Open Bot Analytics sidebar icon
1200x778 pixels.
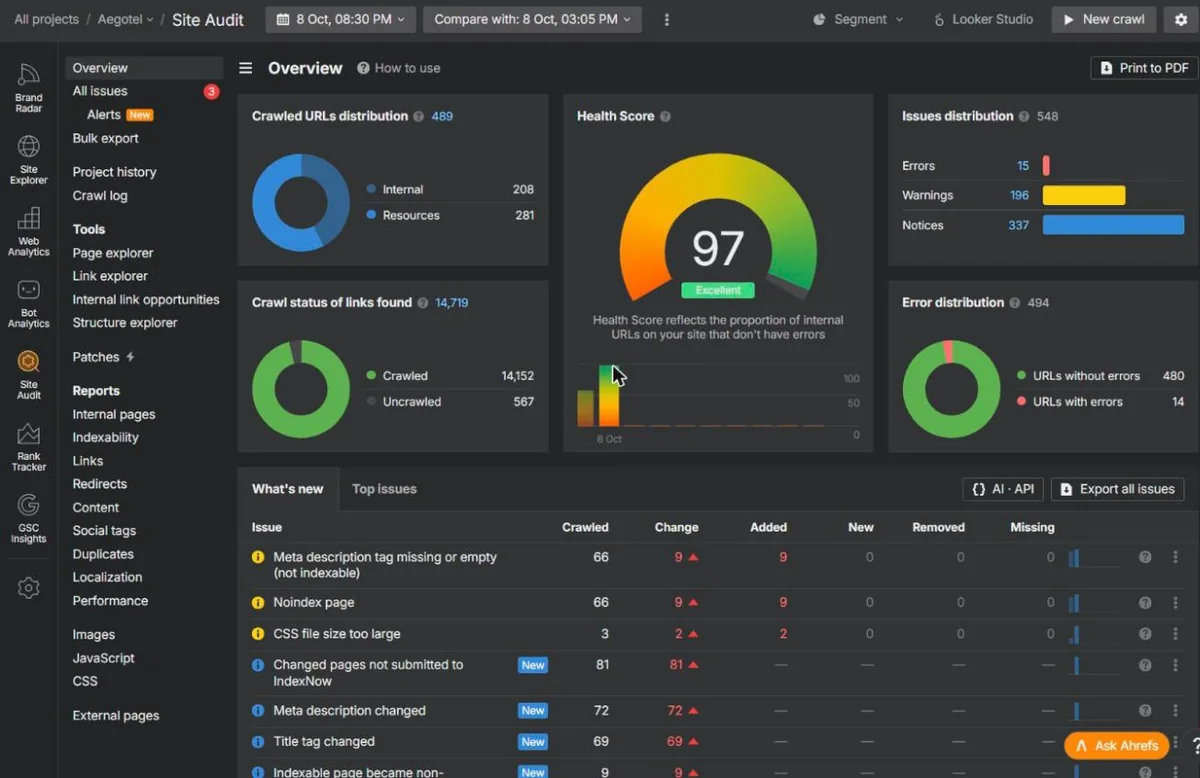pyautogui.click(x=28, y=303)
